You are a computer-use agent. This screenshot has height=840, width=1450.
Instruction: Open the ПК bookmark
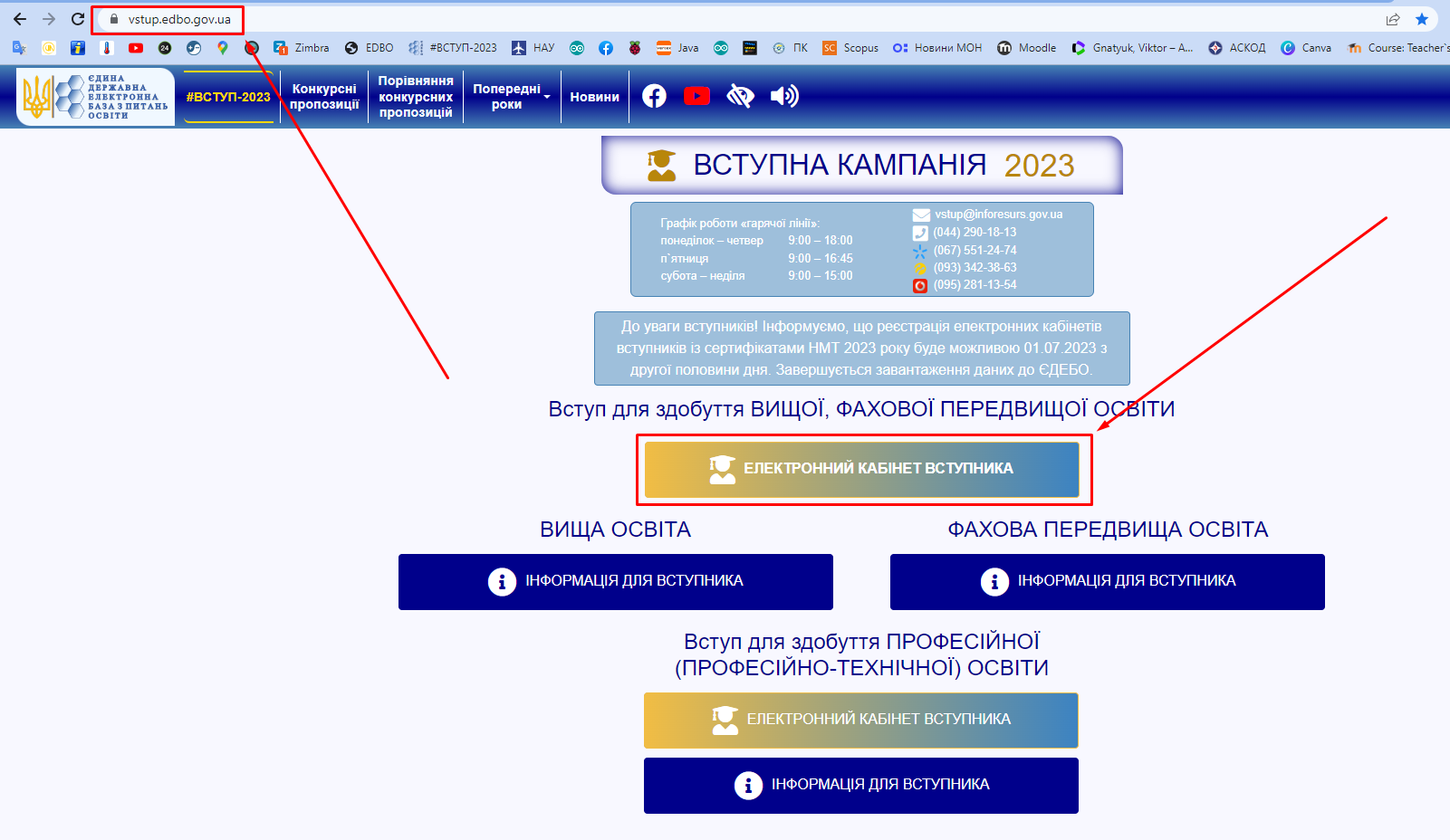click(x=790, y=48)
